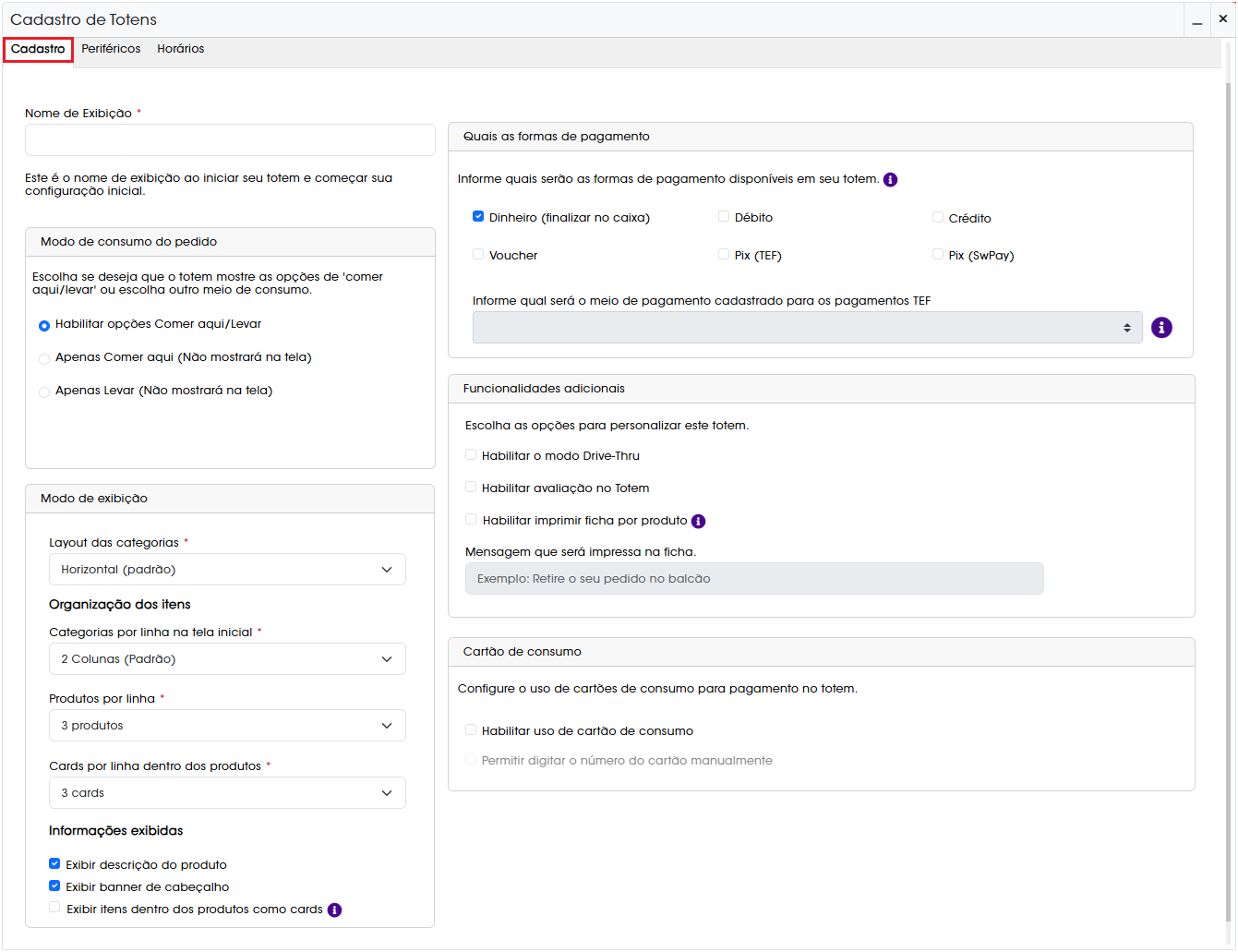Minimize the Cadastro de Totens window

[1196, 19]
